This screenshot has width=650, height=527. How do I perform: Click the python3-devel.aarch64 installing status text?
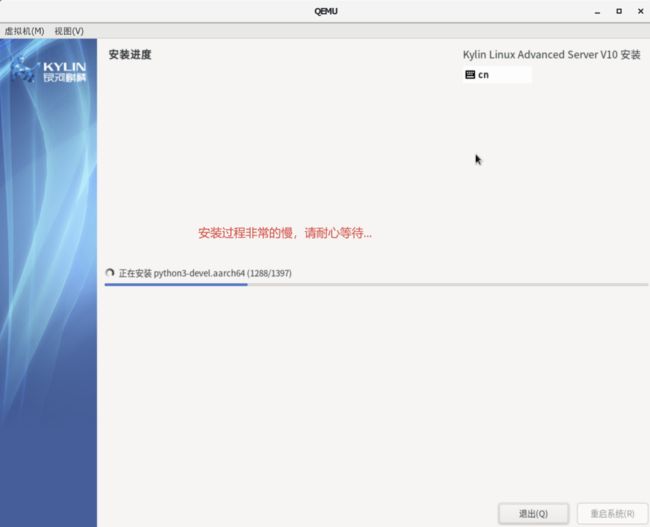pyautogui.click(x=205, y=273)
